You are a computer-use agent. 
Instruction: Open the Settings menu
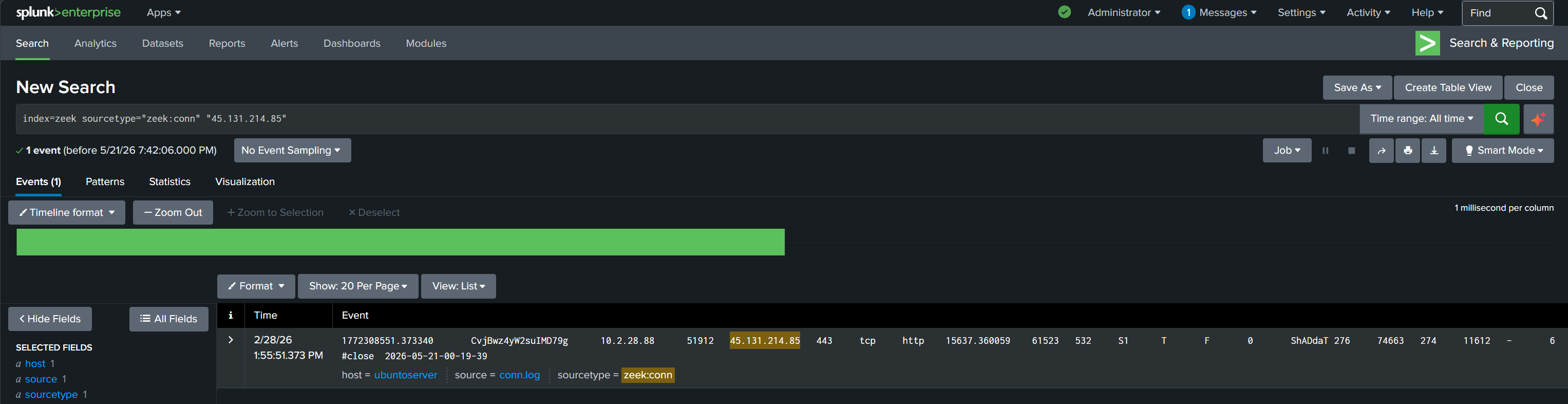coord(1301,13)
